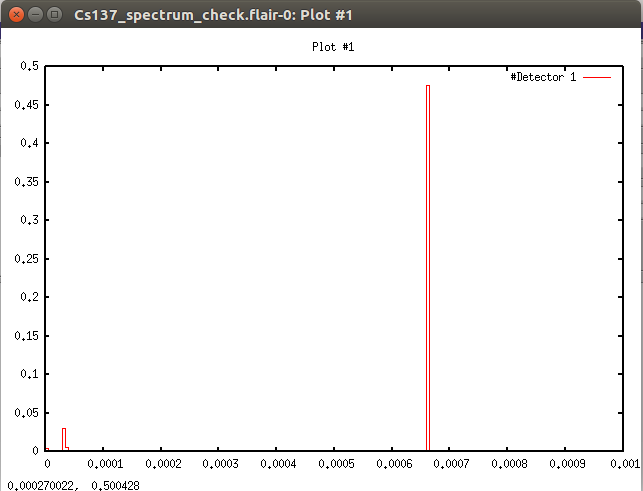Close the Cs137_spectrum_check plot window

(16, 15)
